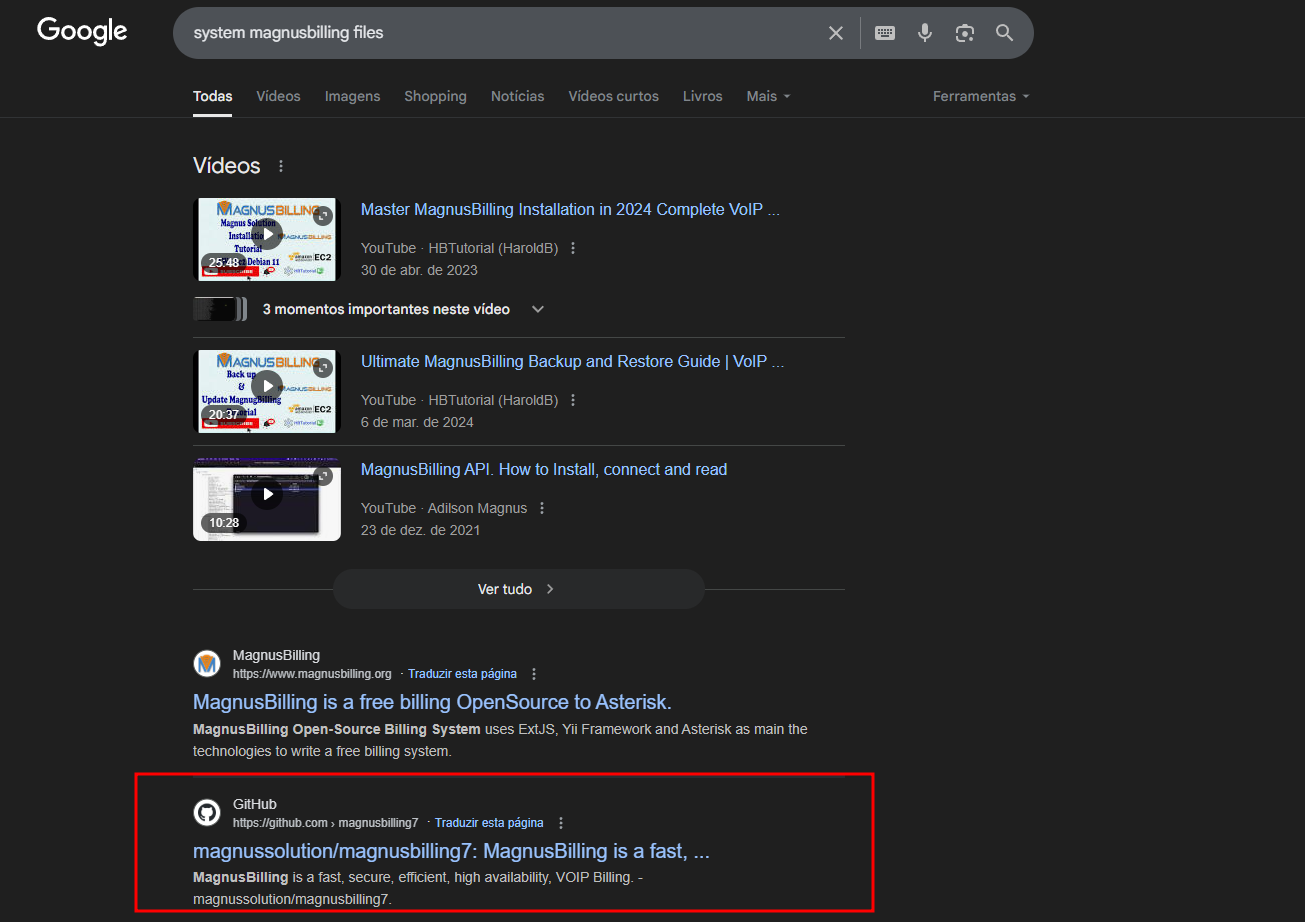
Task: Open MagnusBilling API How to Install link
Action: click(544, 470)
